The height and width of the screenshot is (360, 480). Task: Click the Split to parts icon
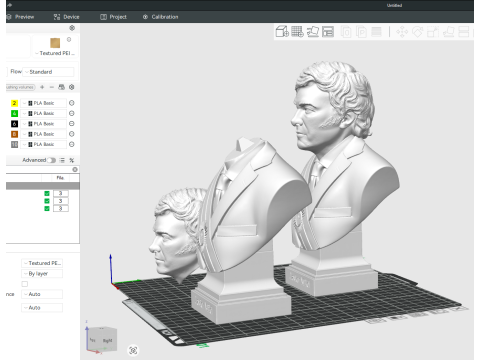coord(361,32)
